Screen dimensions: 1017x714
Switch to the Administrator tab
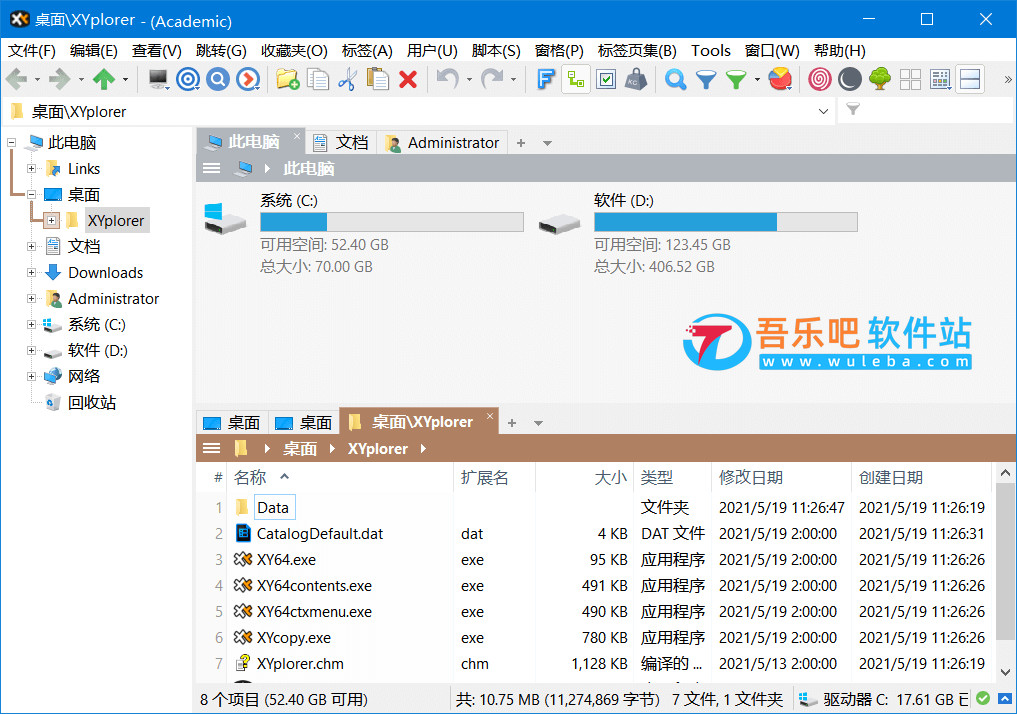(443, 143)
